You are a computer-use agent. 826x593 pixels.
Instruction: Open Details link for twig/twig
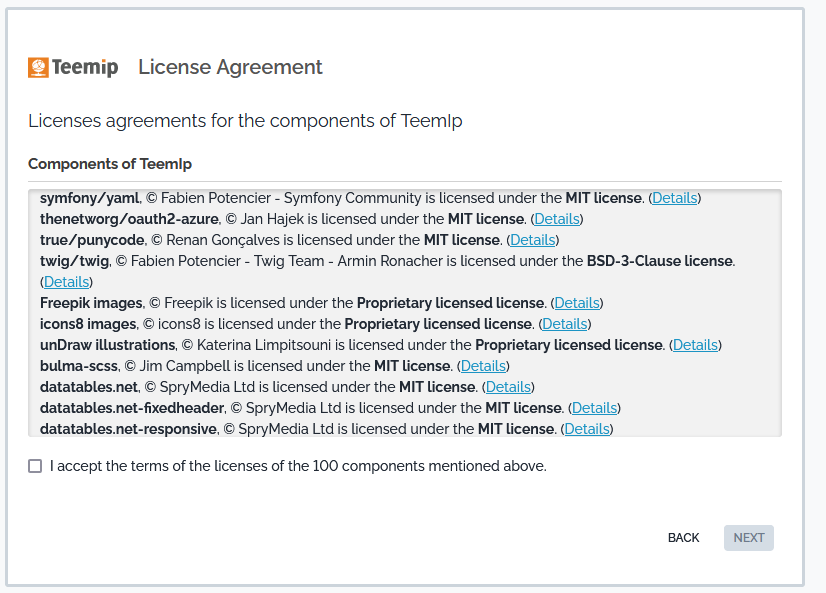coord(67,282)
